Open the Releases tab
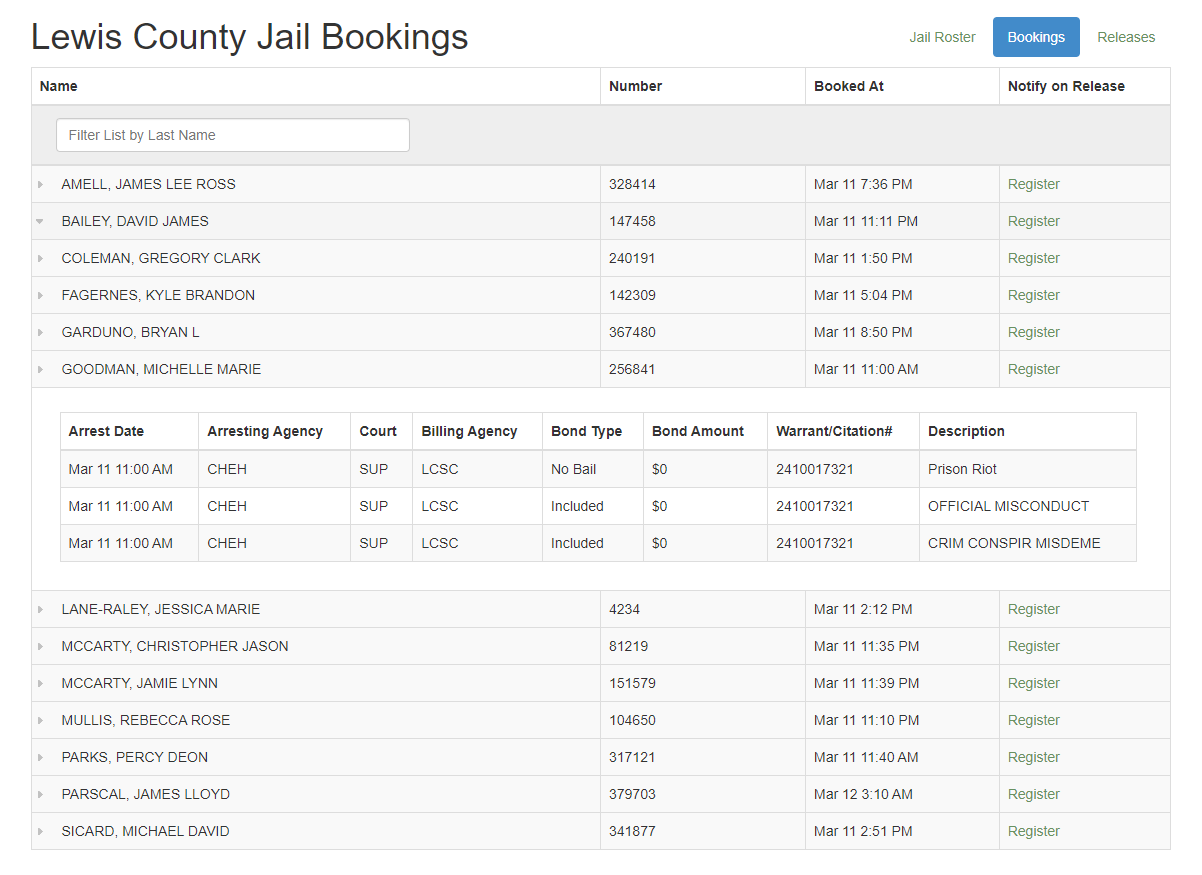The image size is (1202, 875). tap(1125, 37)
